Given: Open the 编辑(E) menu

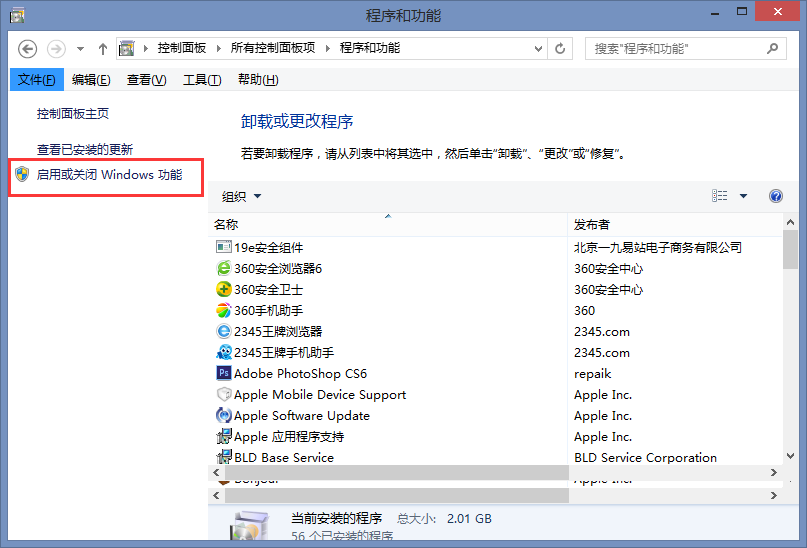Looking at the screenshot, I should click(91, 80).
